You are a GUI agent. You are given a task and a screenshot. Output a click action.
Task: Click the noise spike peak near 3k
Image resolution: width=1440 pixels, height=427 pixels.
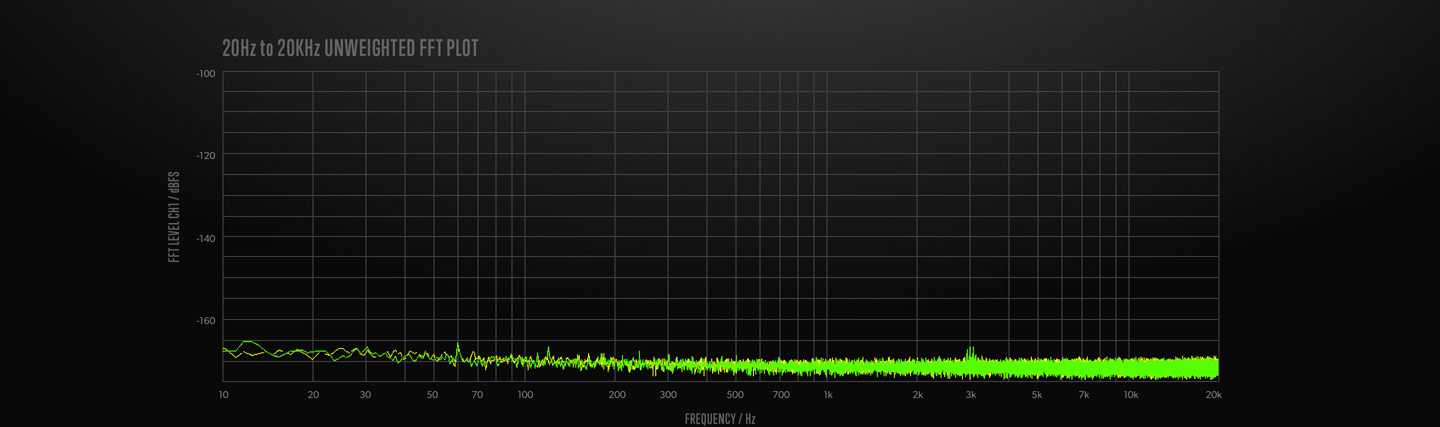point(971,347)
